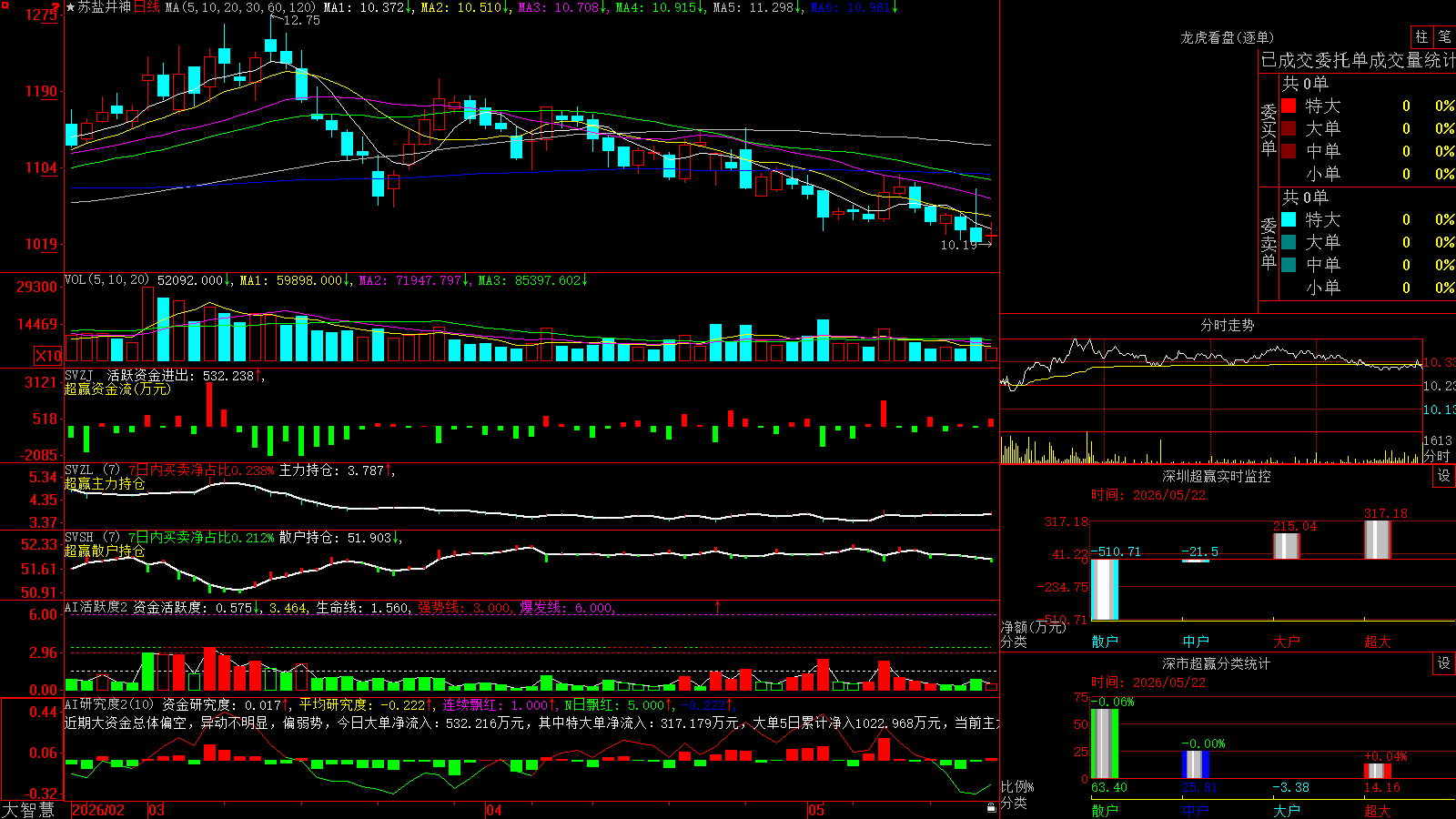Click the 超赢主力持仓 label
1456x819 pixels.
[105, 483]
